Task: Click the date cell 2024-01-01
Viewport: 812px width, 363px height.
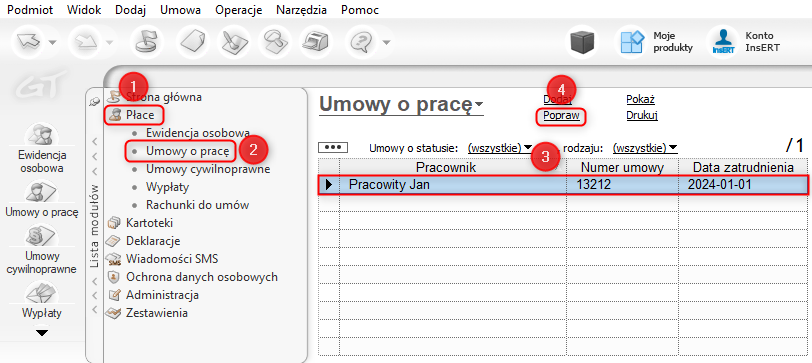Action: click(743, 185)
